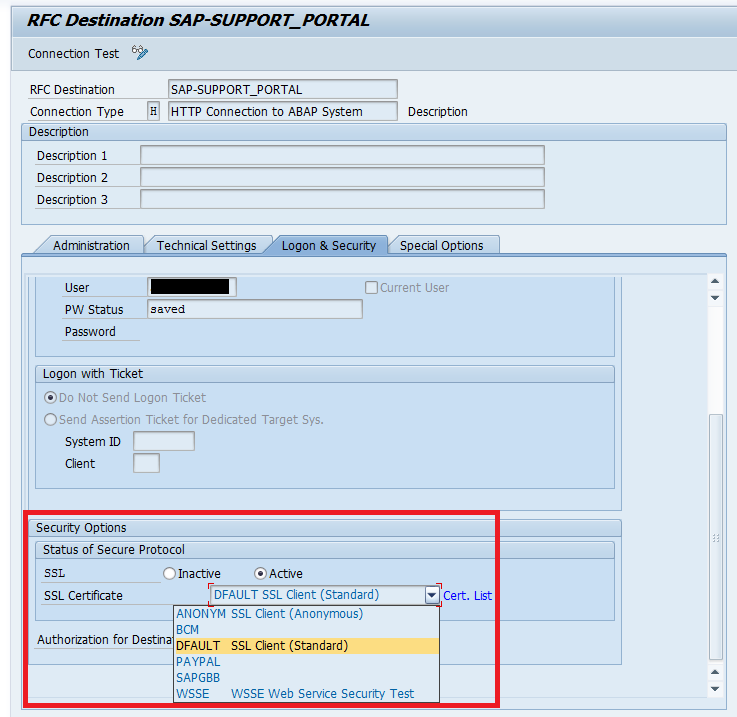Open the Special Options tab
The image size is (737, 717).
pos(441,245)
